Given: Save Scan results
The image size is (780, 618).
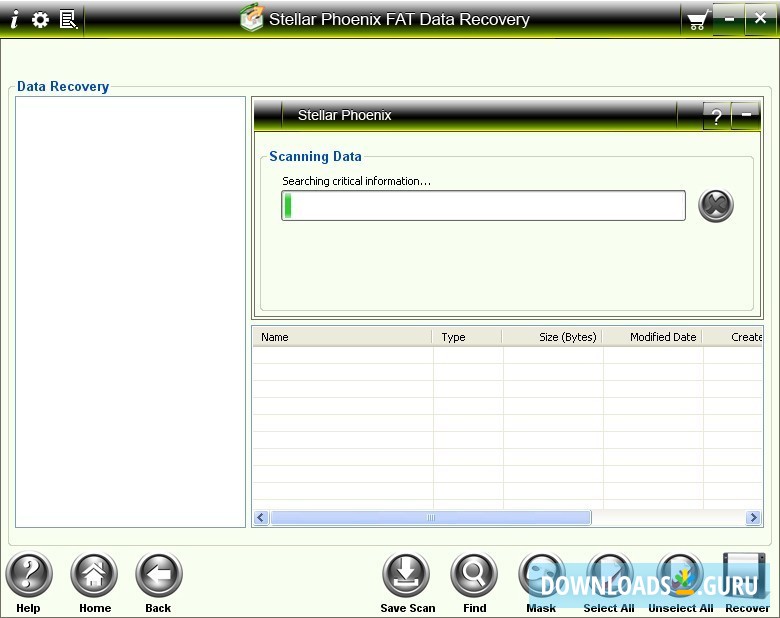Looking at the screenshot, I should click(x=407, y=582).
